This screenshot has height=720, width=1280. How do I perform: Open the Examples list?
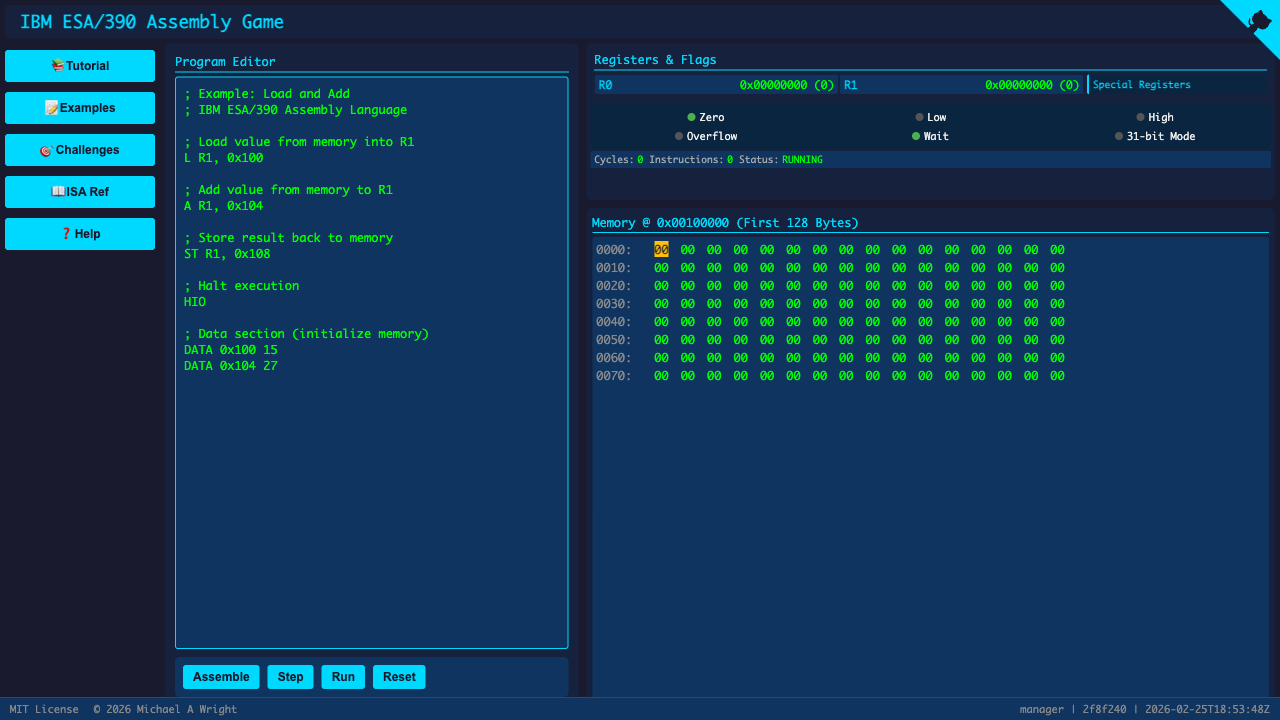pos(80,108)
